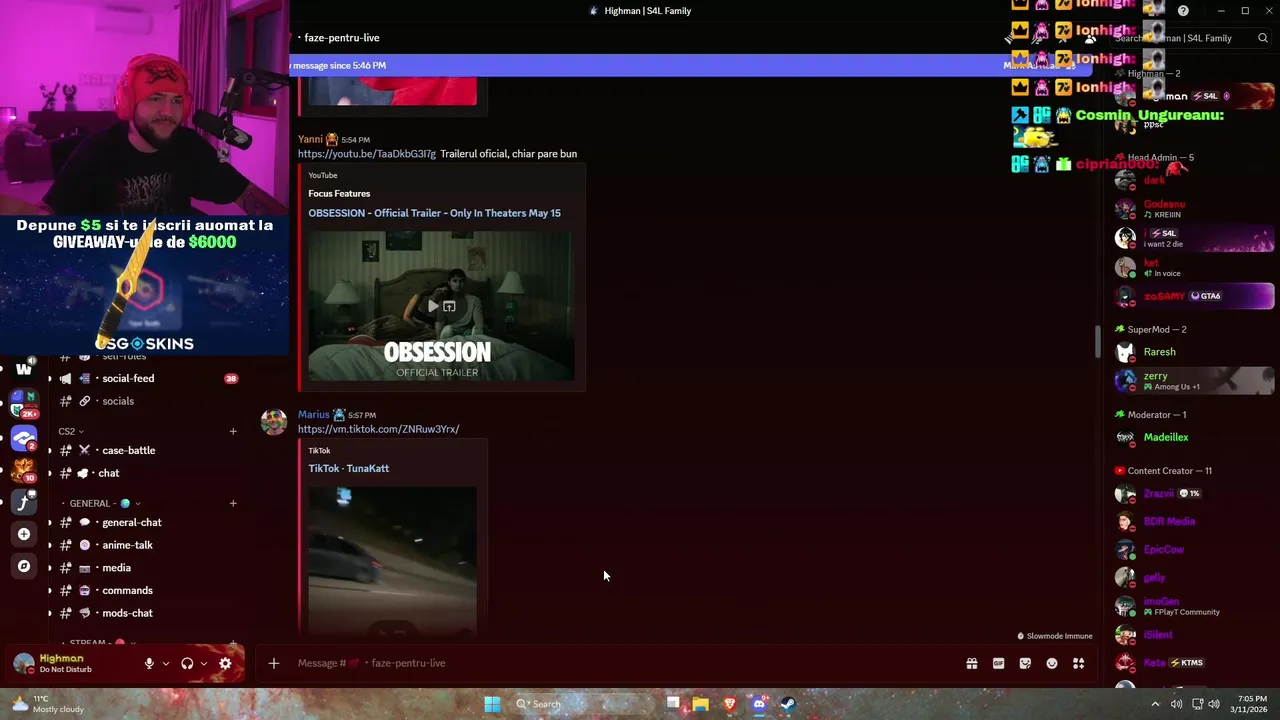Click EpicCow in member list
Image resolution: width=1280 pixels, height=720 pixels.
(1163, 549)
